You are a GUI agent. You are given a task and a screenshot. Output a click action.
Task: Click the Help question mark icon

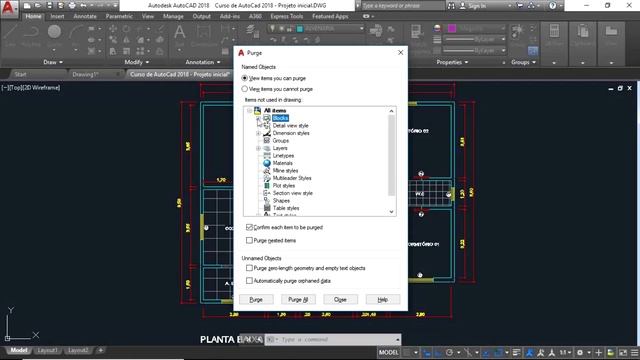[553, 6]
